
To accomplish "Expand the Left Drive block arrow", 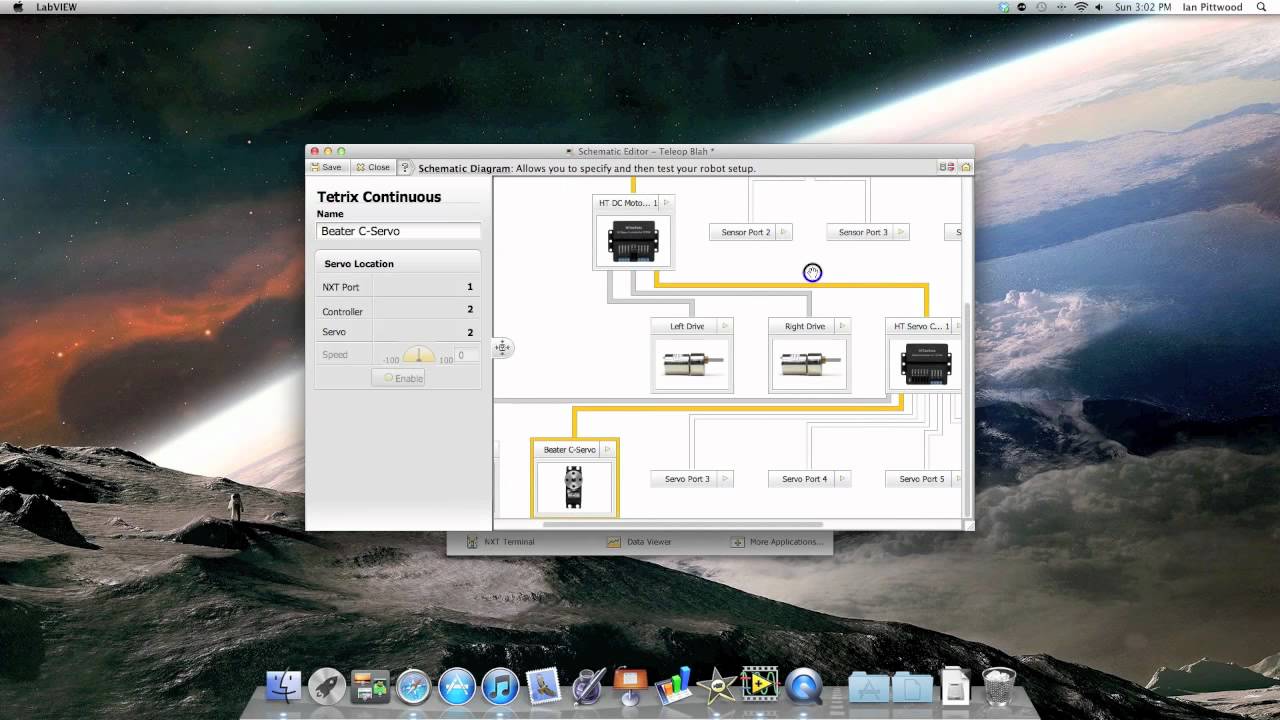I will coord(725,326).
